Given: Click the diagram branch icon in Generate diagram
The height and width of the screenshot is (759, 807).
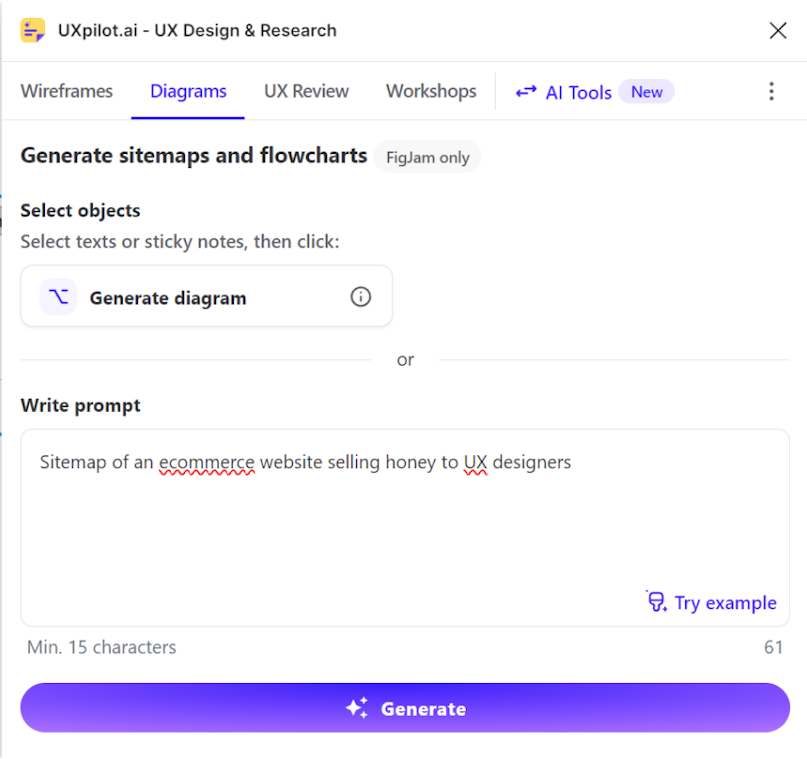Looking at the screenshot, I should (58, 297).
